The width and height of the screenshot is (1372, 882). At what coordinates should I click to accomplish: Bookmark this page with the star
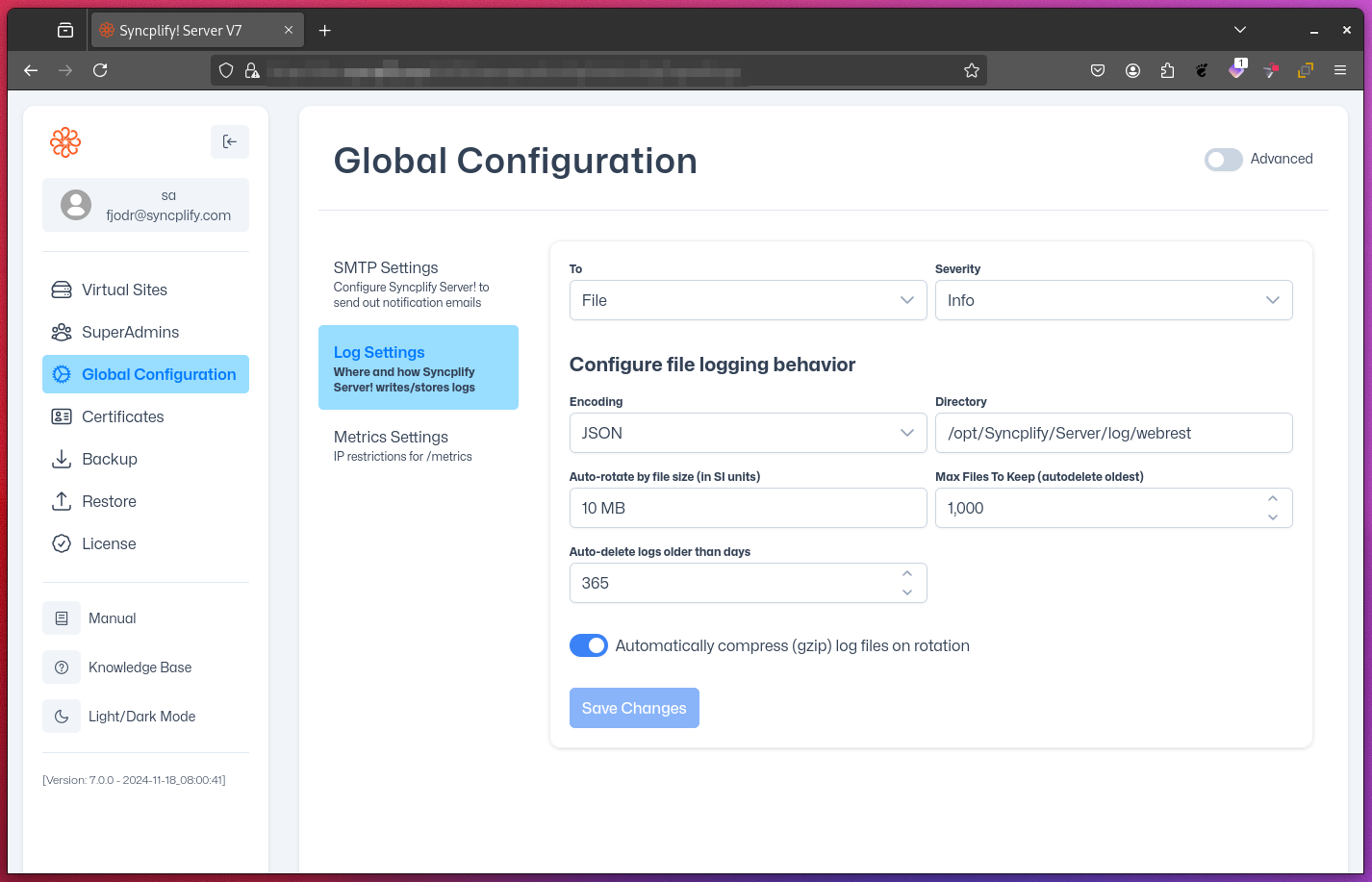[972, 70]
